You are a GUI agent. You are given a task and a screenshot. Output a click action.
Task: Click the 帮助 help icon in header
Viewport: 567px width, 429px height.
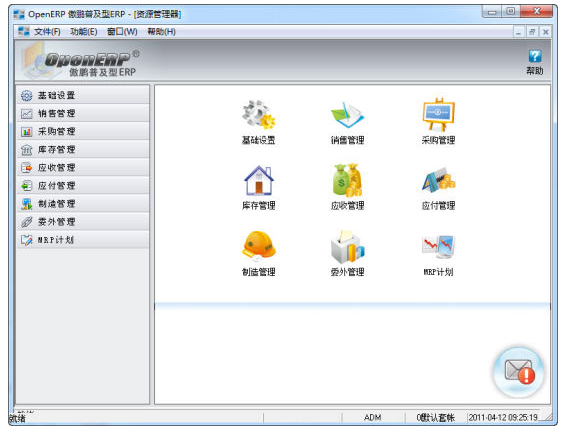(x=535, y=63)
